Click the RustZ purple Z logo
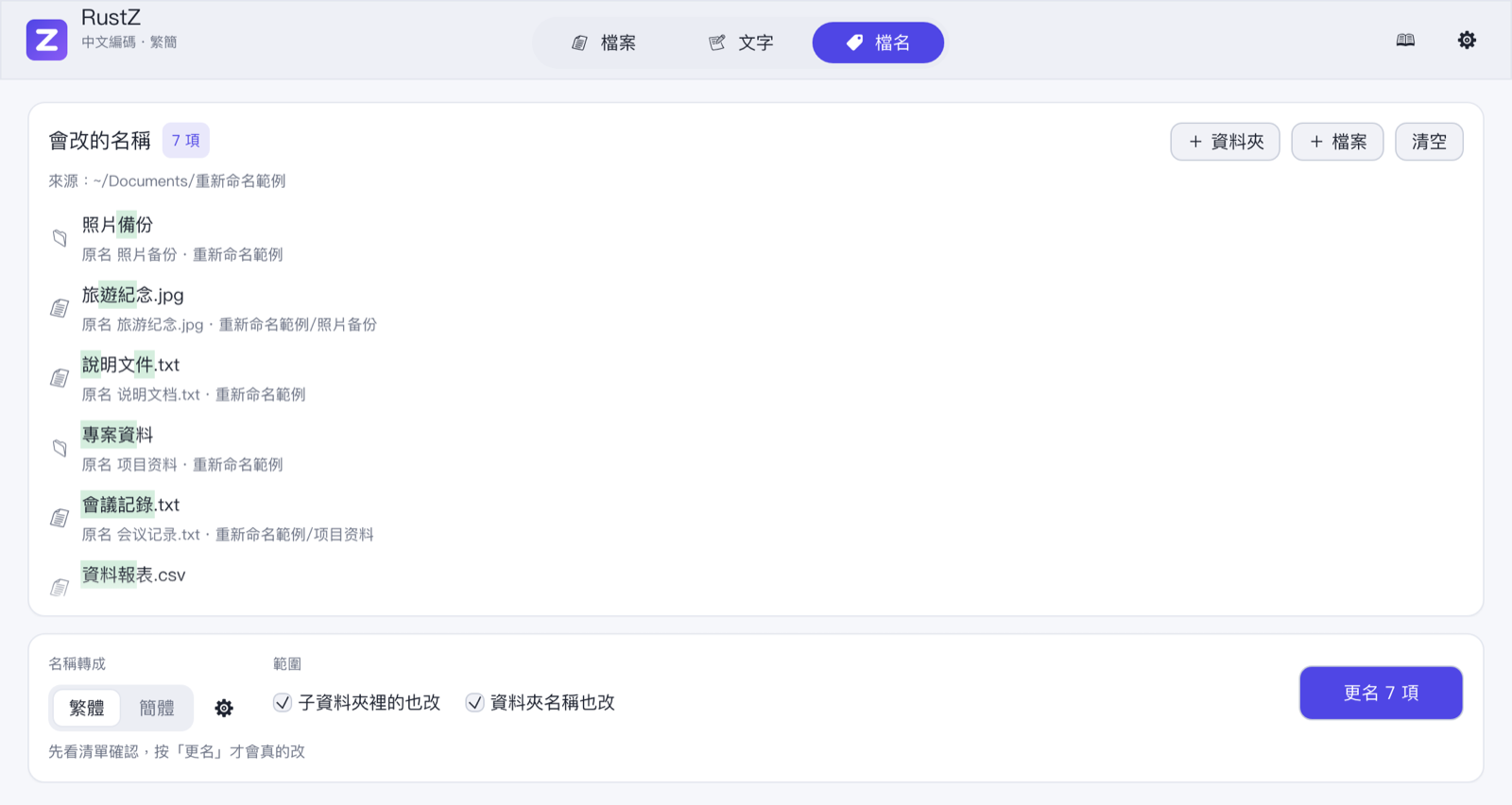The image size is (1512, 805). (x=46, y=40)
